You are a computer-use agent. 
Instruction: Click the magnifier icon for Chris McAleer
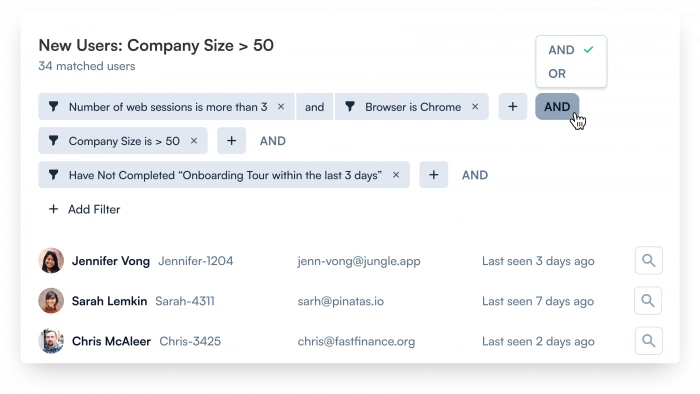[x=649, y=341]
